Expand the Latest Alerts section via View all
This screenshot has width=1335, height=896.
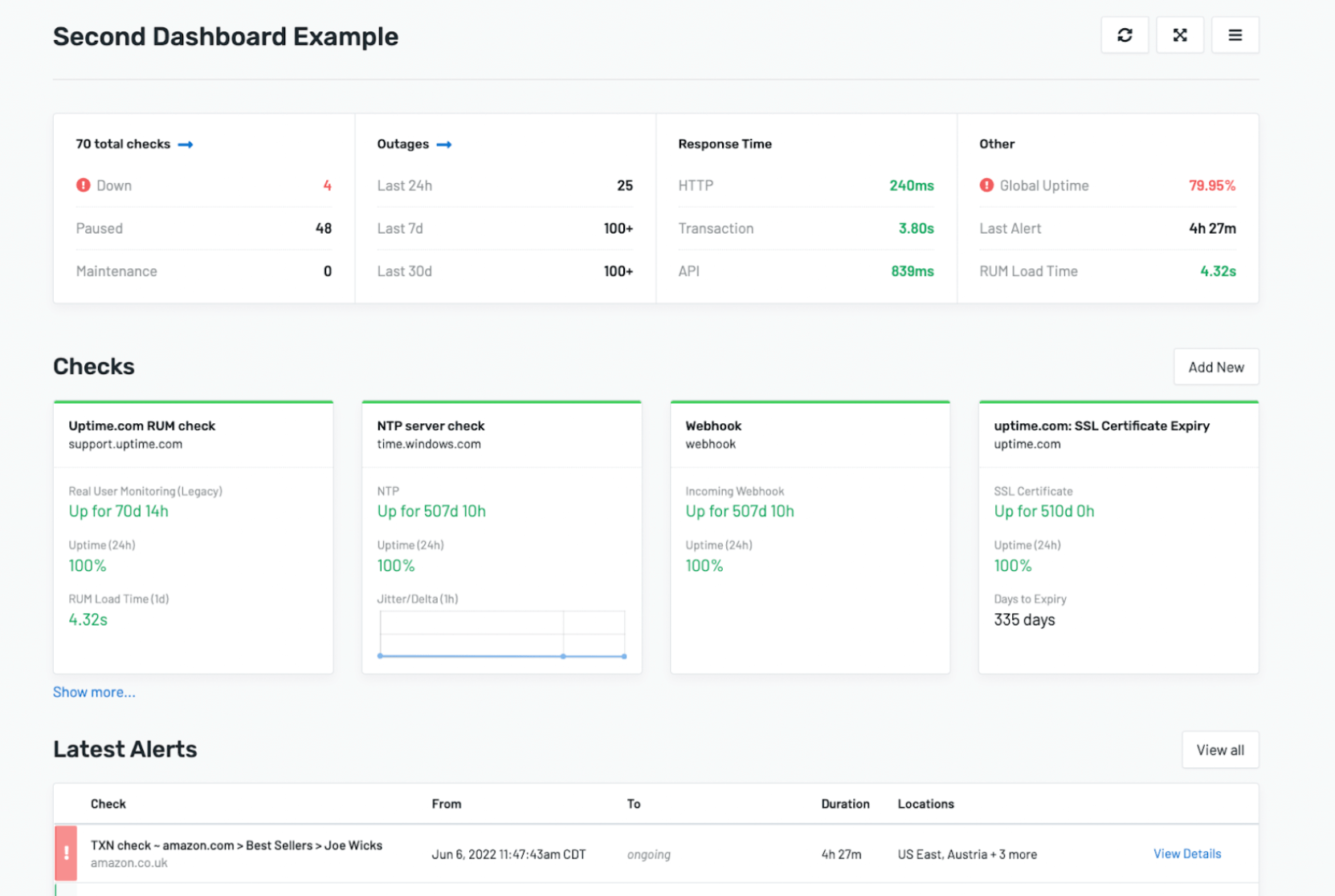(1220, 749)
